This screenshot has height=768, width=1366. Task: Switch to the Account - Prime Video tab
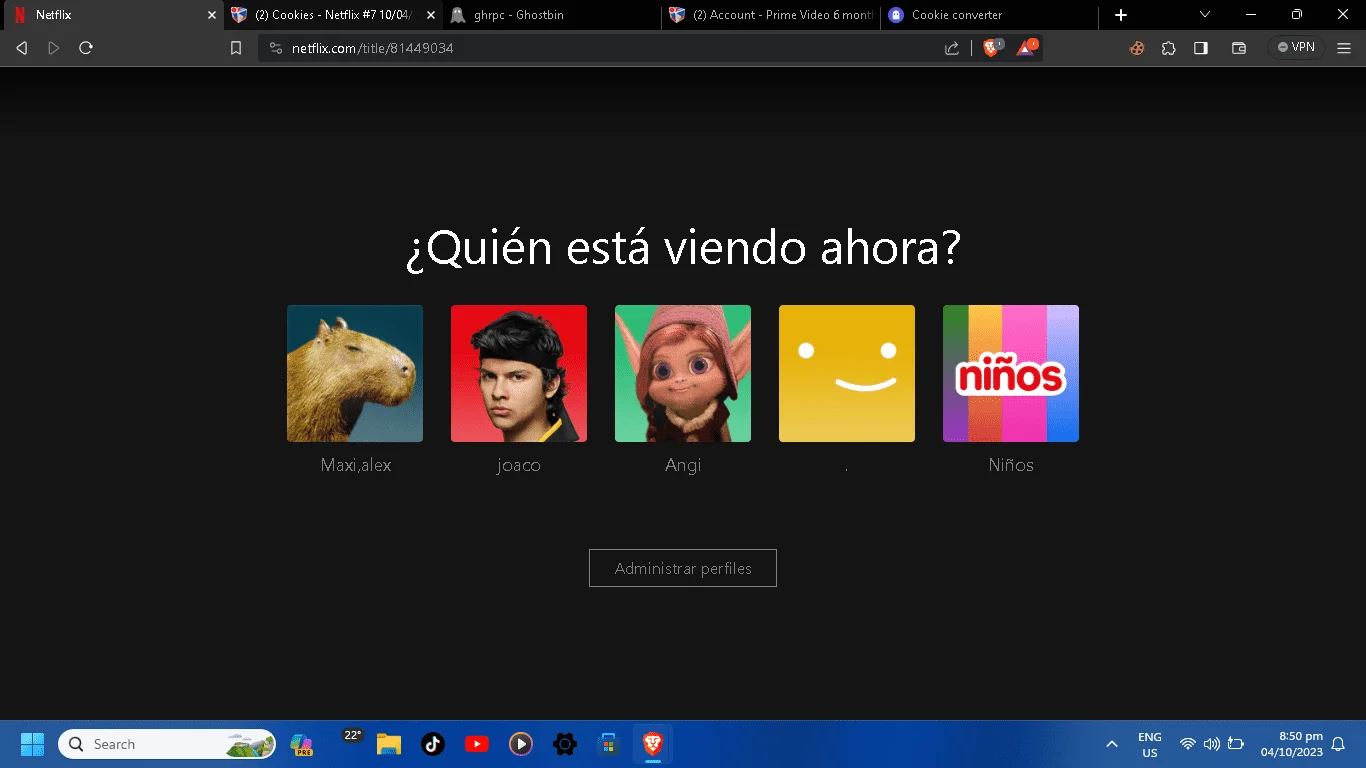(770, 15)
